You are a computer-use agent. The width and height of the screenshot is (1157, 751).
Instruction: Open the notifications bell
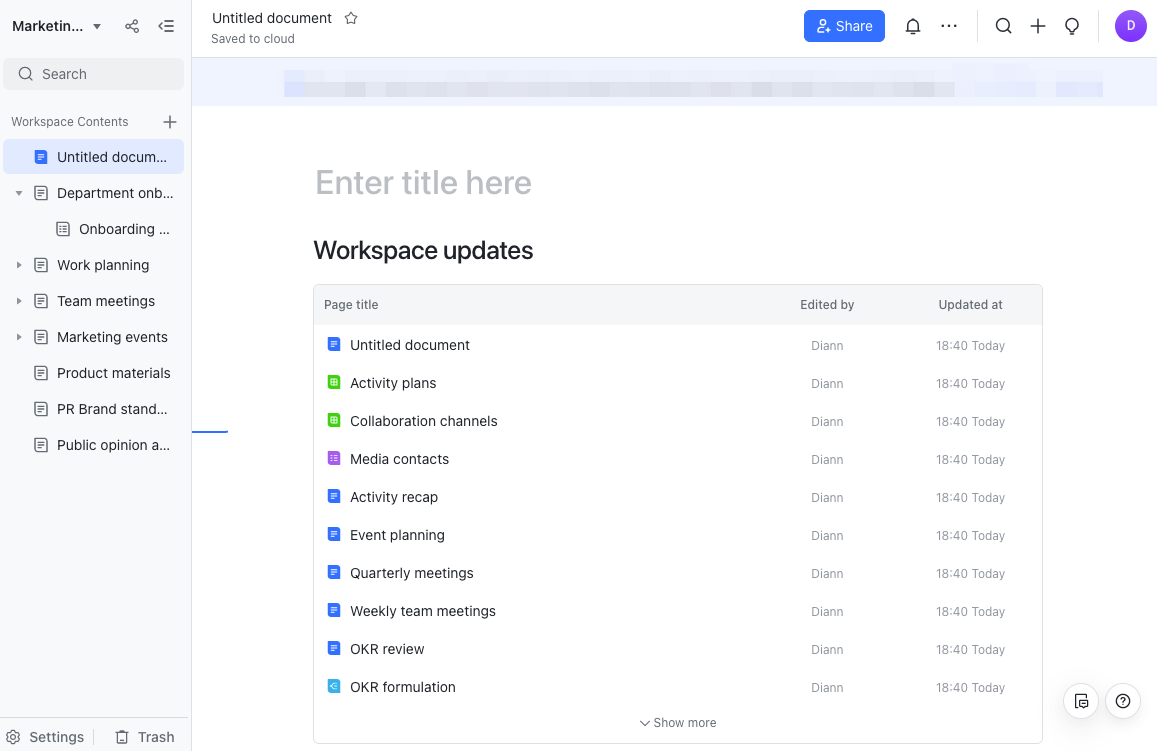[912, 27]
